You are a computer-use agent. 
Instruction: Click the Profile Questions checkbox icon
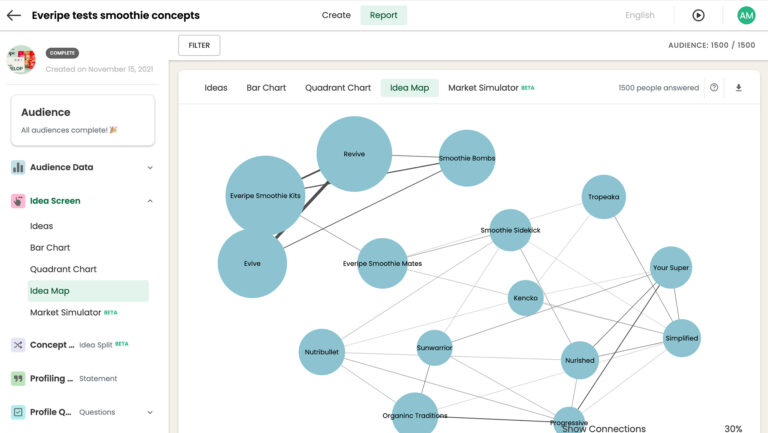tap(18, 412)
